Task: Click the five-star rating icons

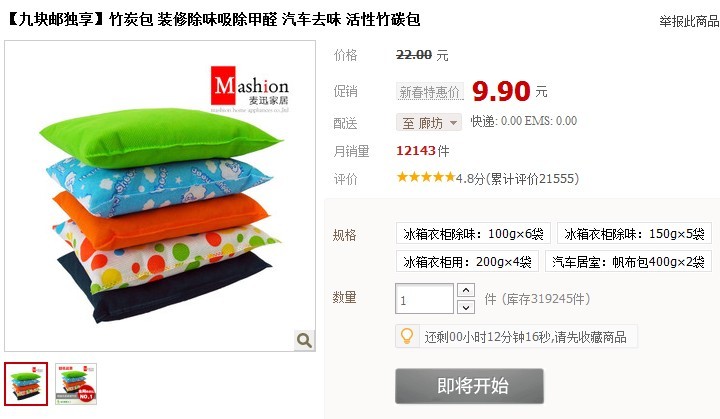Action: click(426, 177)
